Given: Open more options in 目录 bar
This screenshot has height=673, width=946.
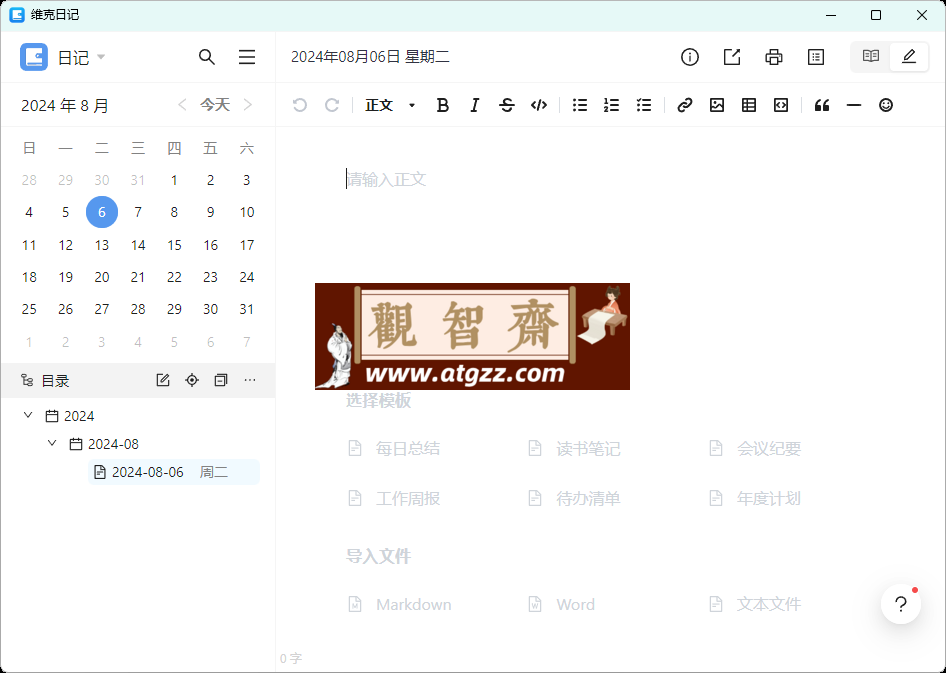Looking at the screenshot, I should (250, 380).
